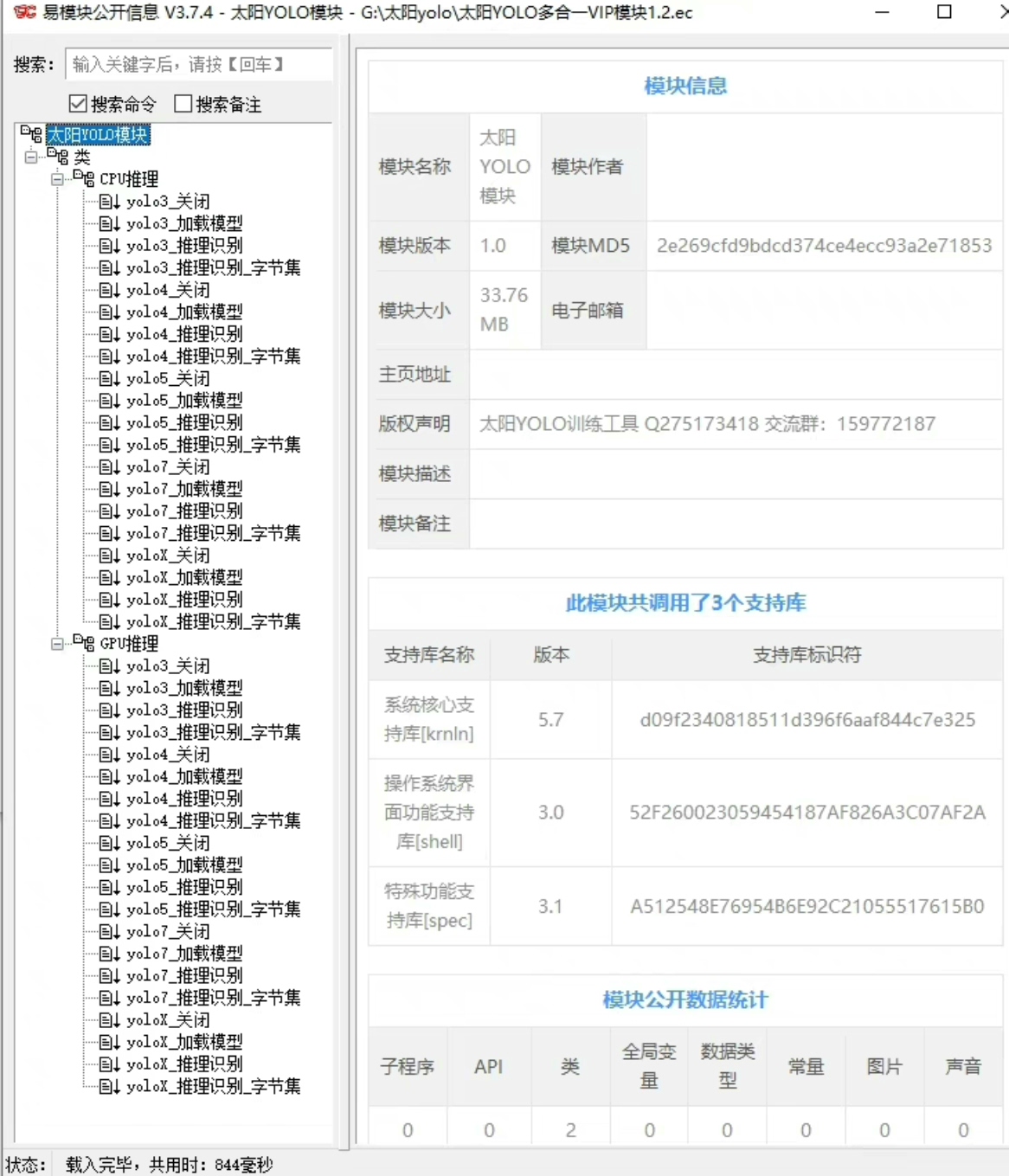Click method icon of yolo4_加载模型 under GPU推理
Image resolution: width=1009 pixels, height=1176 pixels.
point(110,776)
